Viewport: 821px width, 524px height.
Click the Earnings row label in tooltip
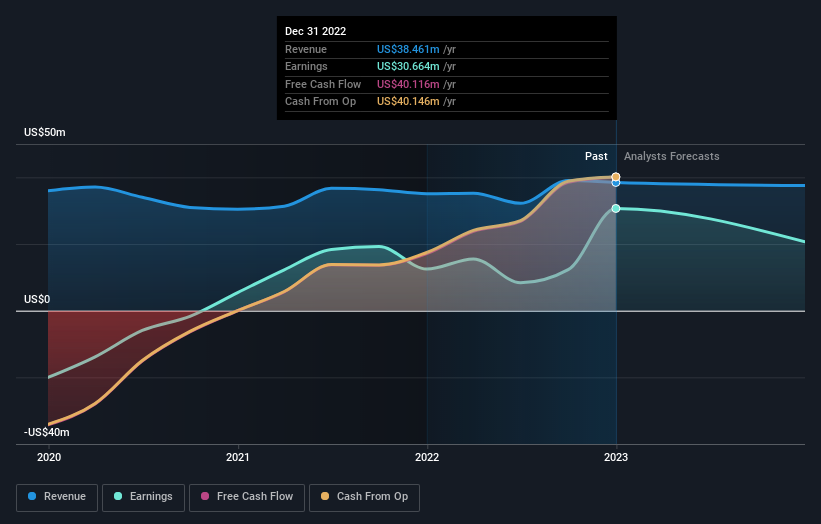tap(306, 66)
